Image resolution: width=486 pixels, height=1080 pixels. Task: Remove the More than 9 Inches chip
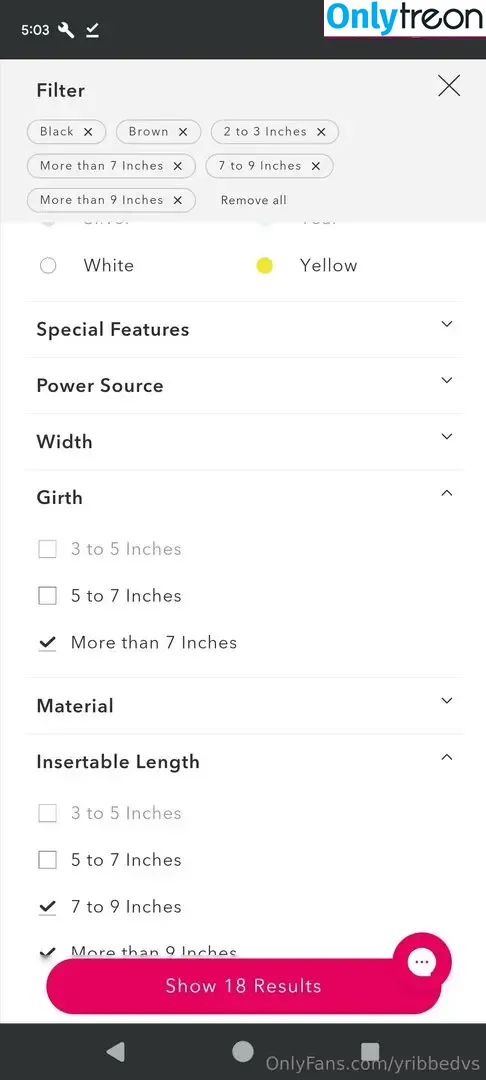pos(178,200)
